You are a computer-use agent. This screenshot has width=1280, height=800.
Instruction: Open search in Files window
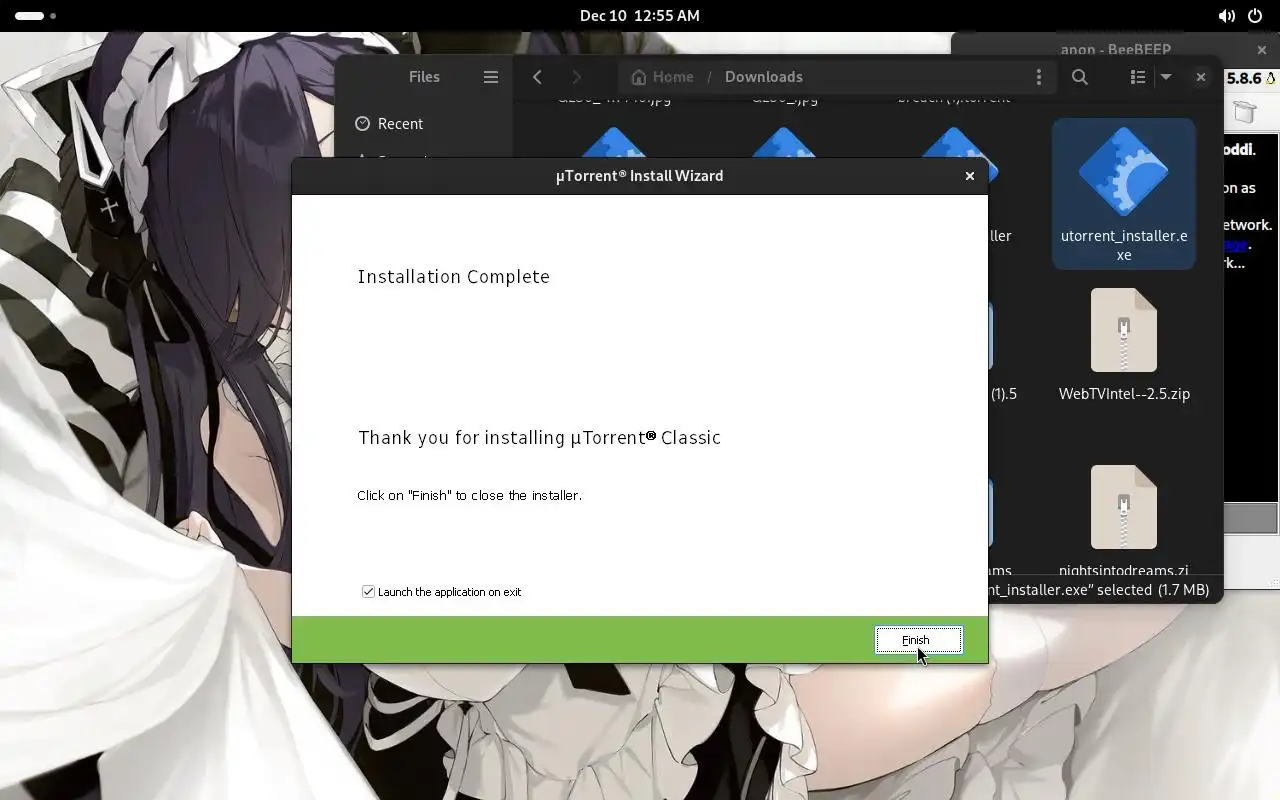click(x=1080, y=77)
